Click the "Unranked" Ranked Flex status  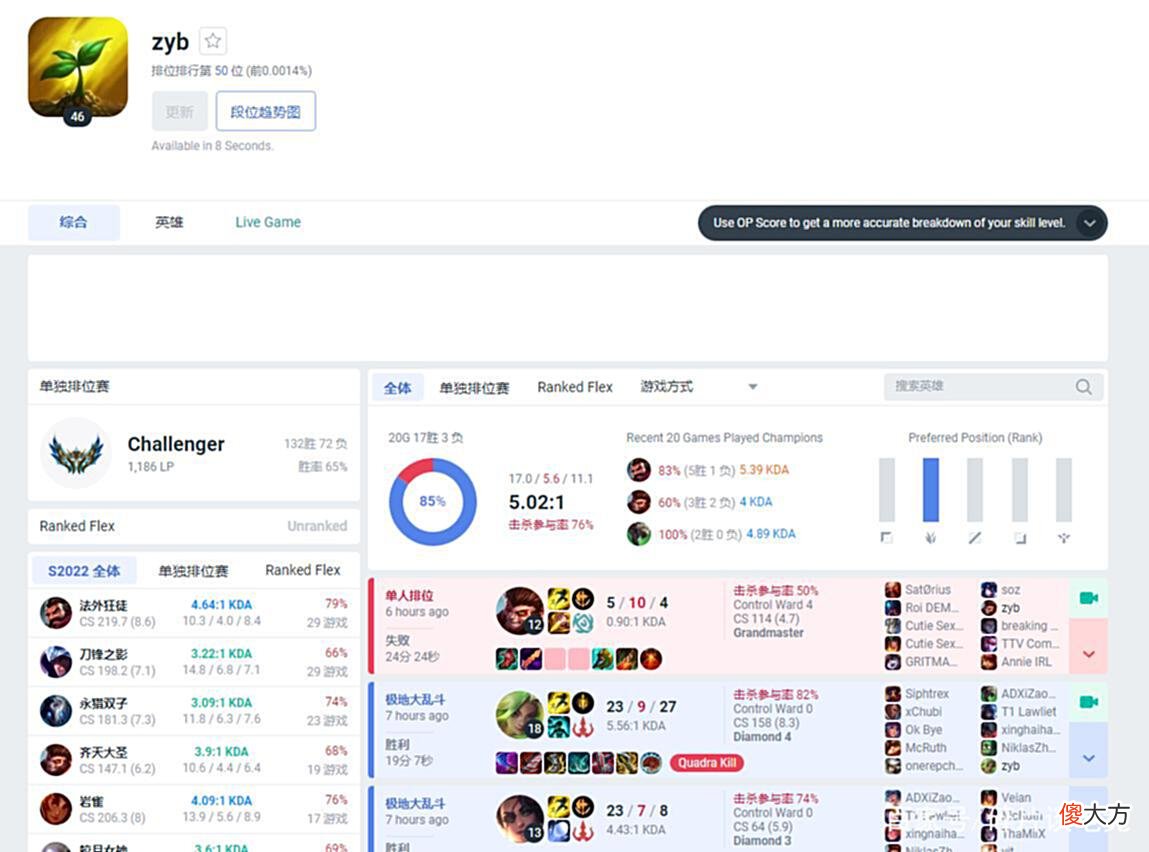317,526
